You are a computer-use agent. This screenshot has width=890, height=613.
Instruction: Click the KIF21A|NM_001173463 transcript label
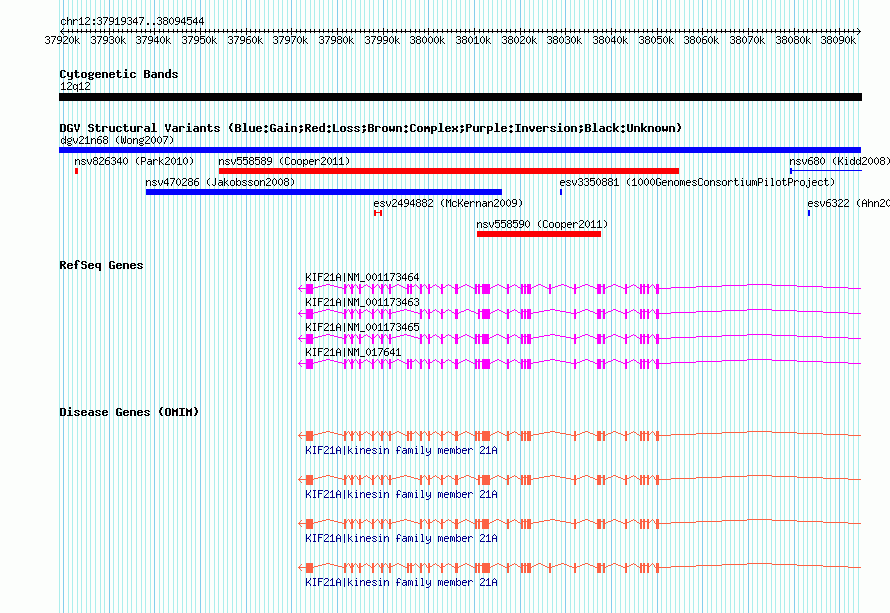click(x=362, y=303)
